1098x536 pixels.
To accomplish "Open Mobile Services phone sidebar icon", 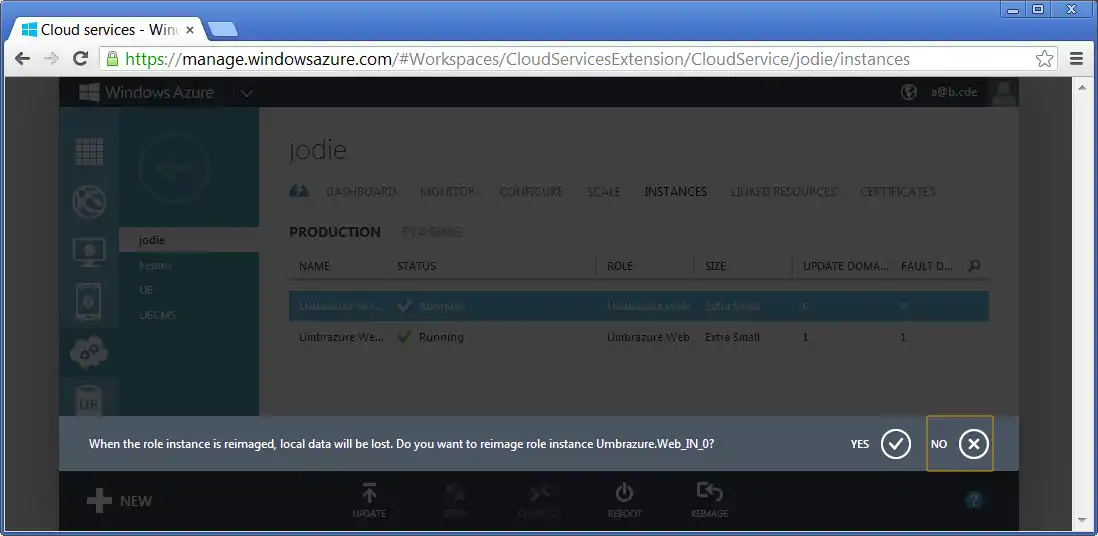I will click(x=89, y=302).
